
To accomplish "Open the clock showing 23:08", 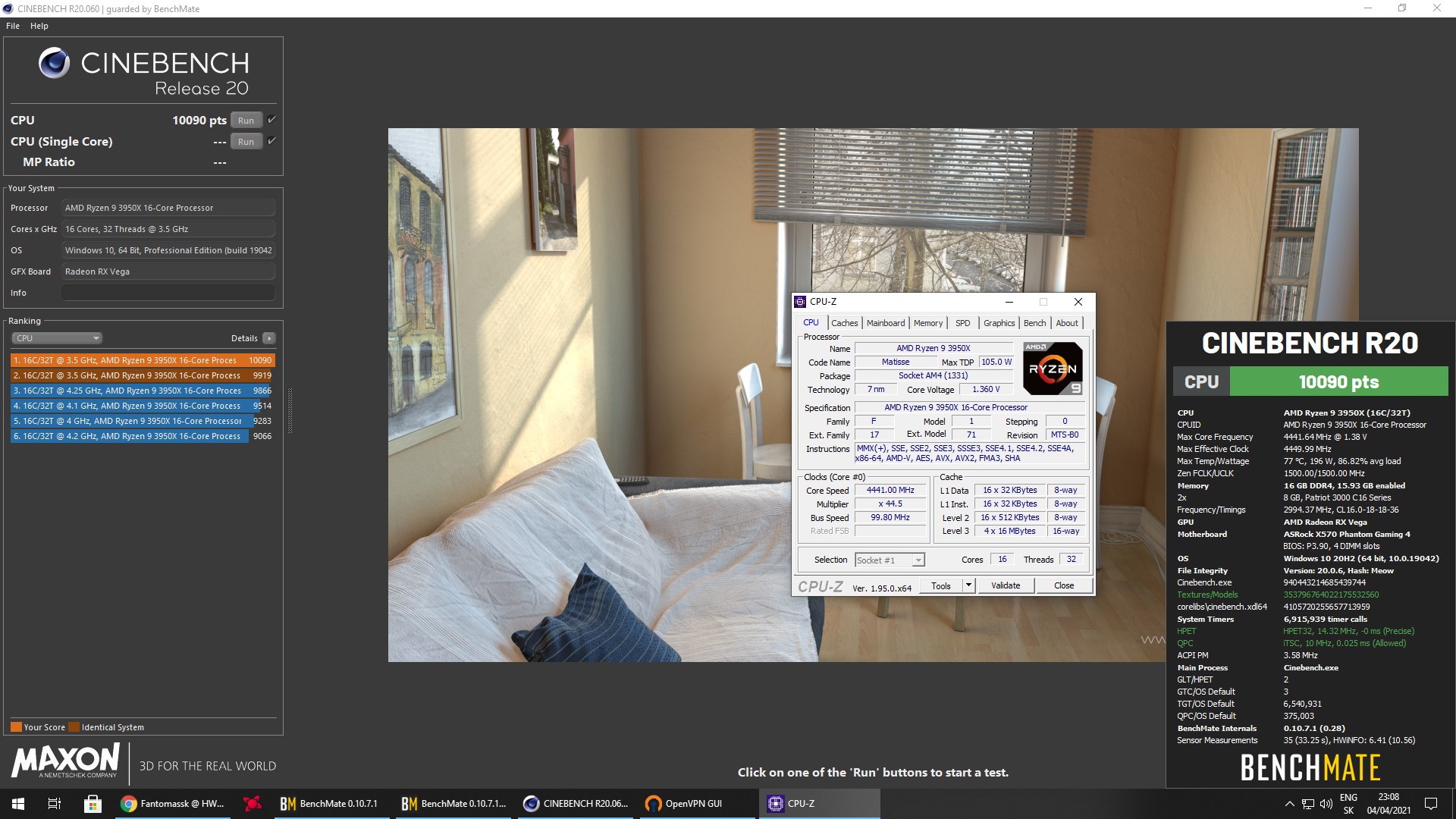I will click(1389, 804).
